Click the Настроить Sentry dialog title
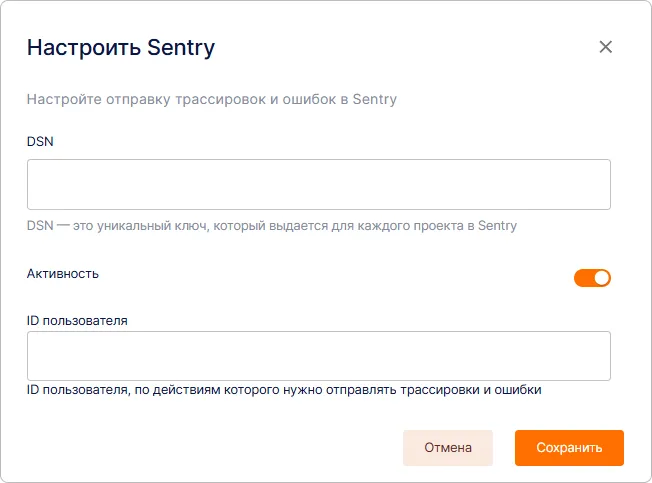Image resolution: width=652 pixels, height=483 pixels. click(120, 47)
